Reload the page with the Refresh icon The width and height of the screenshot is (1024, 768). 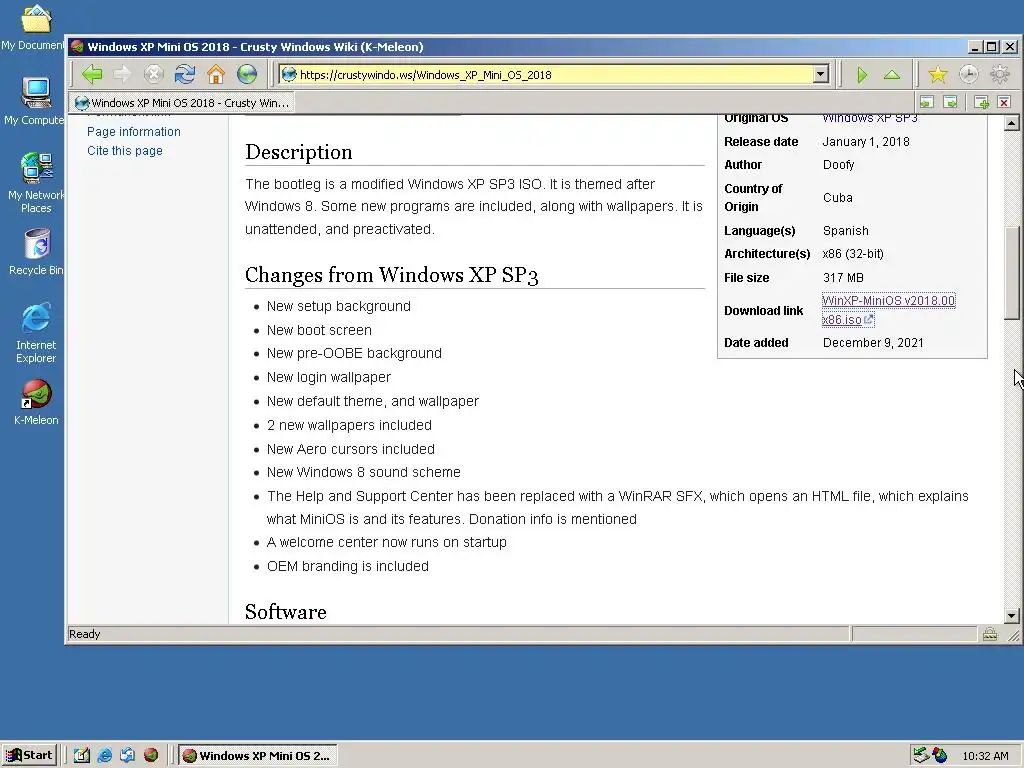pos(185,74)
